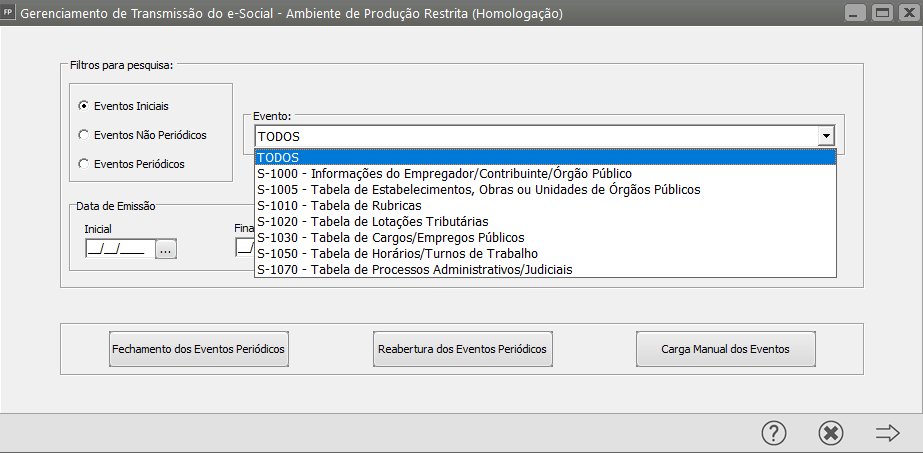This screenshot has width=923, height=453.
Task: Click the FP application icon in title bar
Action: (x=10, y=14)
